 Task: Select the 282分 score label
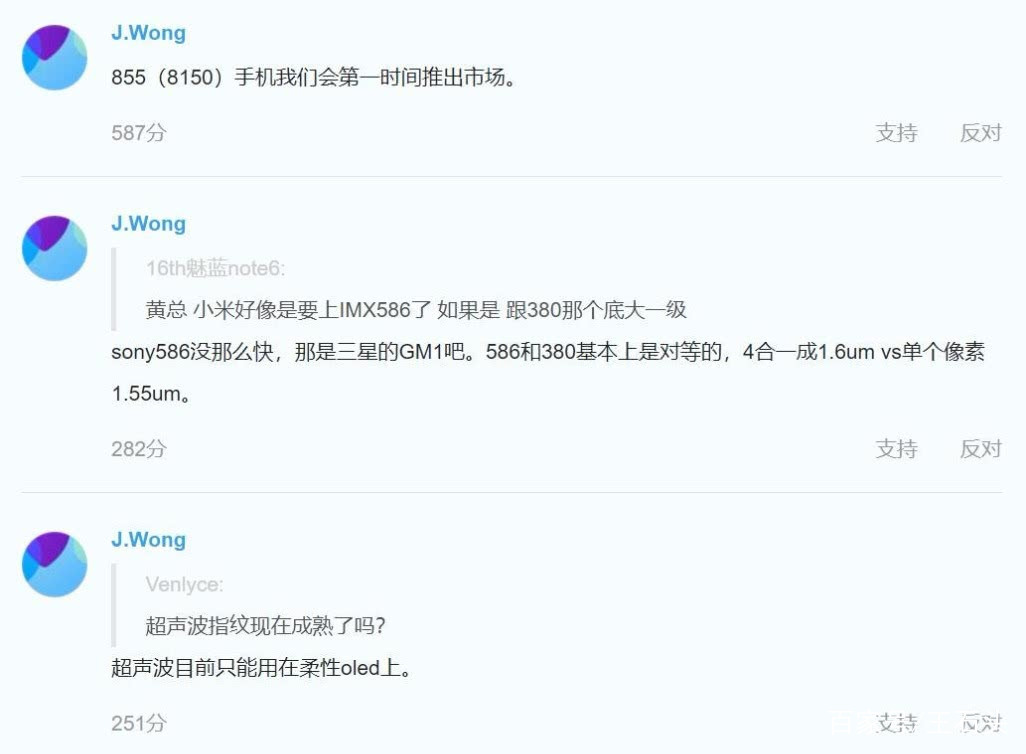139,449
